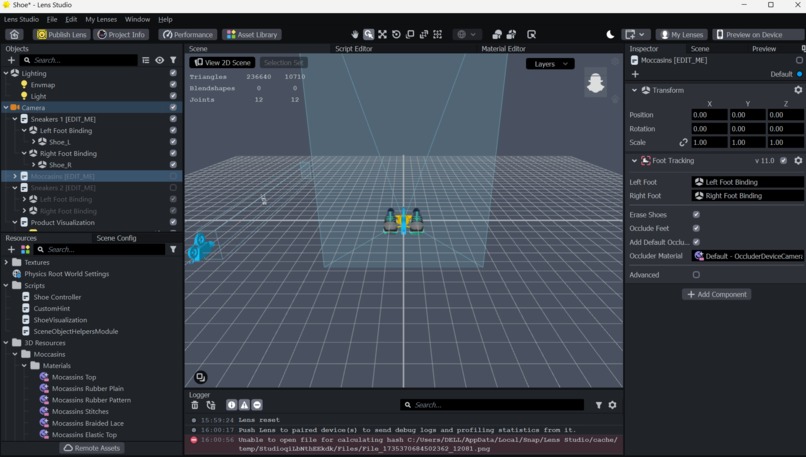Add new object with plus icon

(x=11, y=60)
